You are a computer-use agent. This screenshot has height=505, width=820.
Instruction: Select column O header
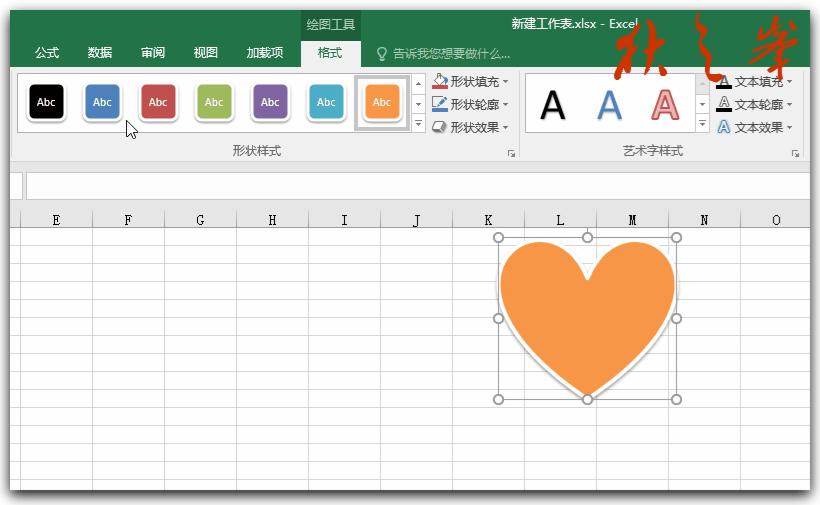(x=776, y=220)
